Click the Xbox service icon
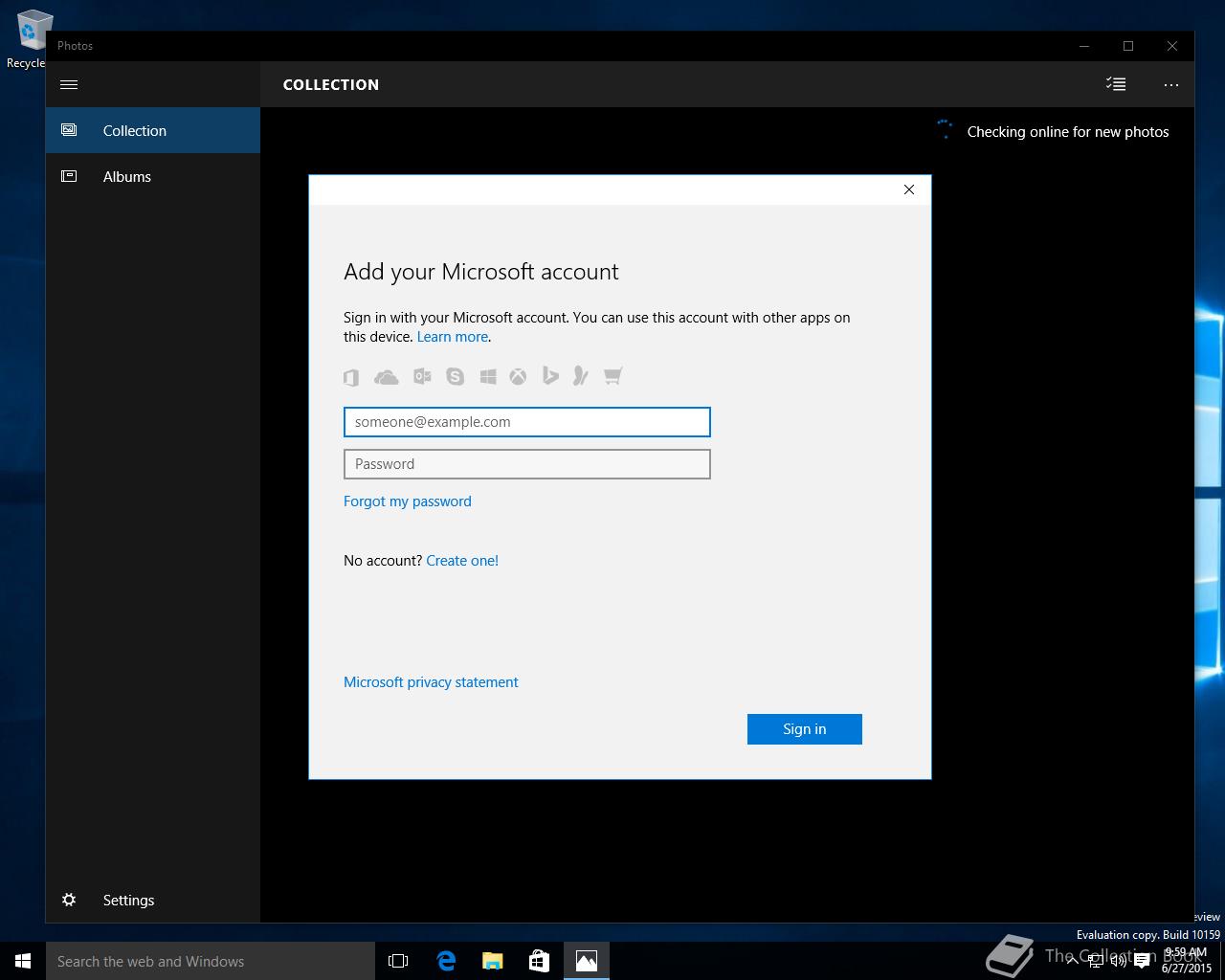The height and width of the screenshot is (980, 1225). point(518,377)
